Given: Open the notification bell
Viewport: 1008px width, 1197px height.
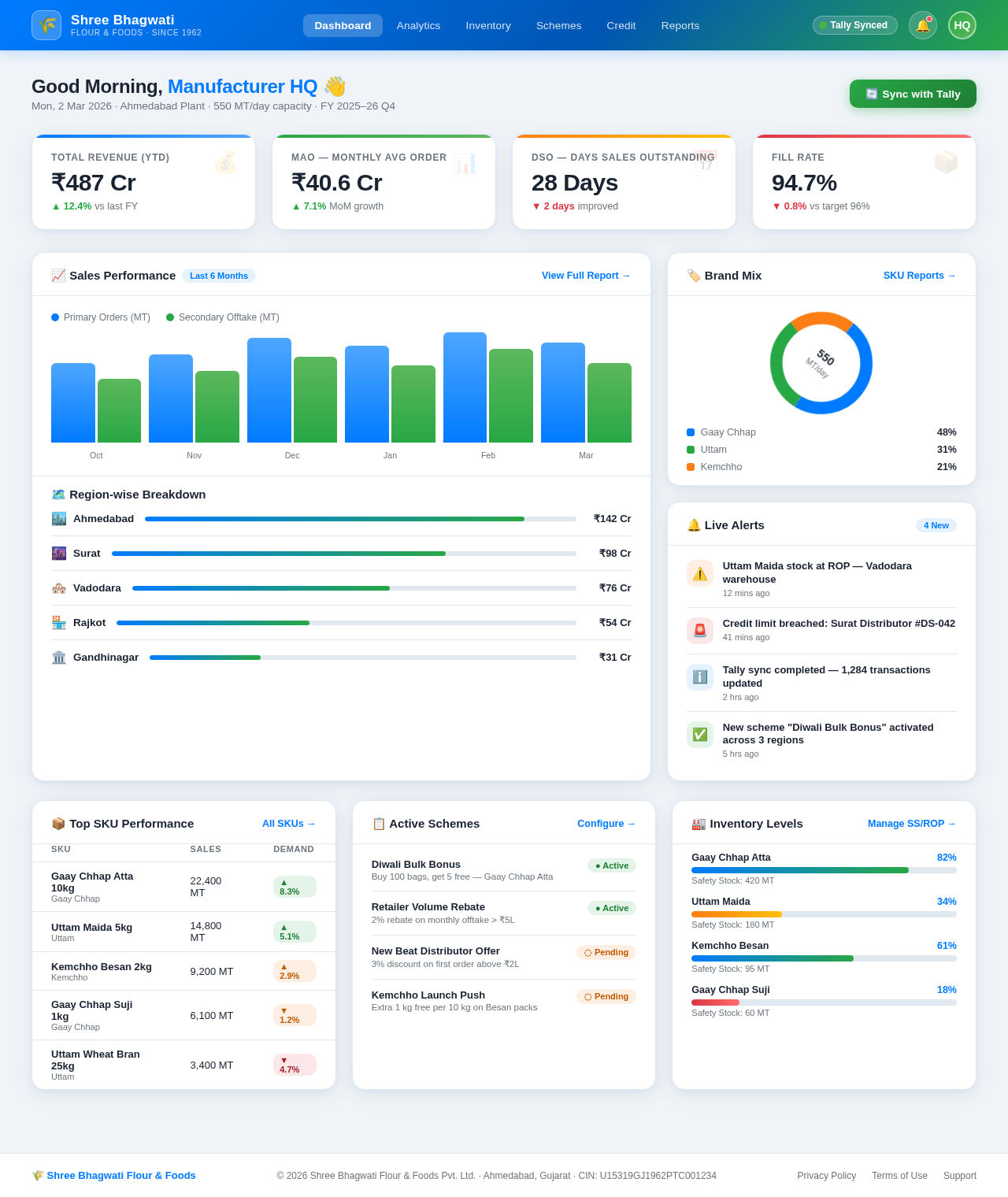Looking at the screenshot, I should [x=922, y=25].
